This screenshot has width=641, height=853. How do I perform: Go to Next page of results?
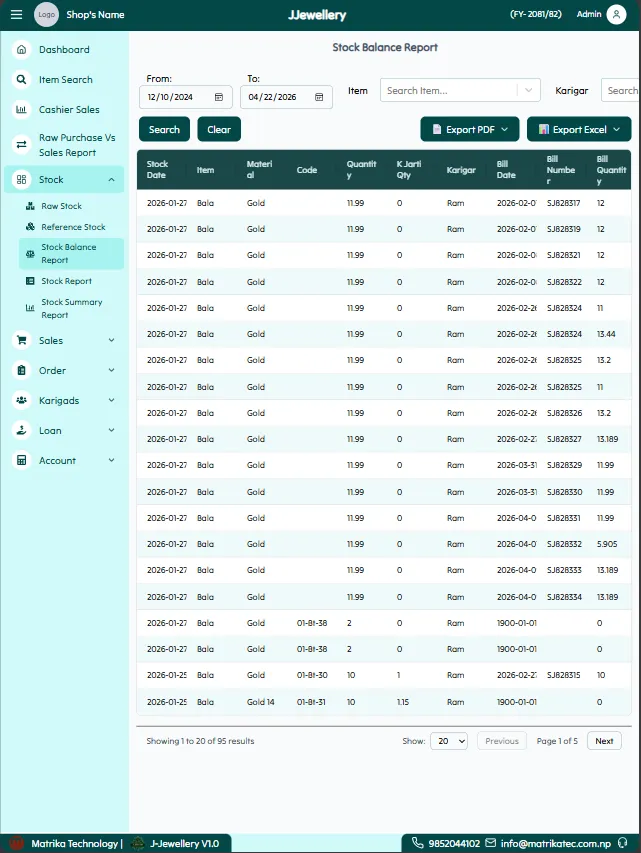[x=604, y=741]
